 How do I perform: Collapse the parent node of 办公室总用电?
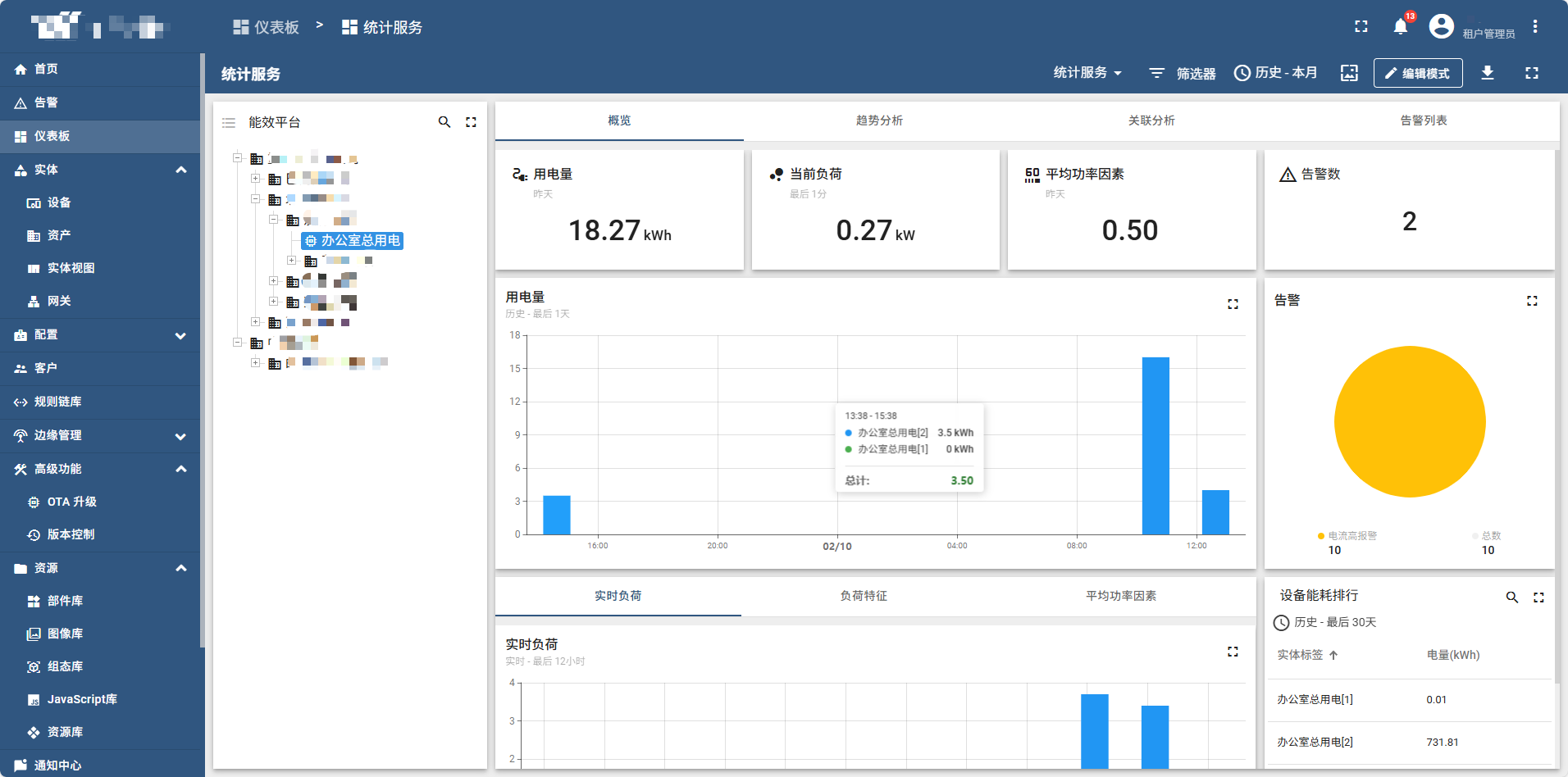point(274,220)
